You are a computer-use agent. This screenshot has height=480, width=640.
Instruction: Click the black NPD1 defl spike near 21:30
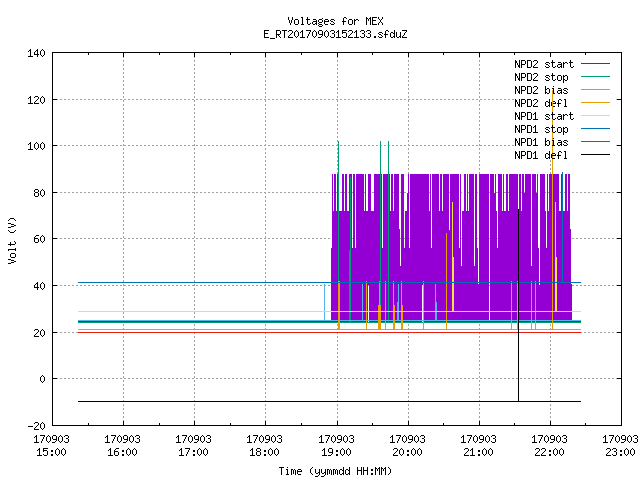[518, 305]
